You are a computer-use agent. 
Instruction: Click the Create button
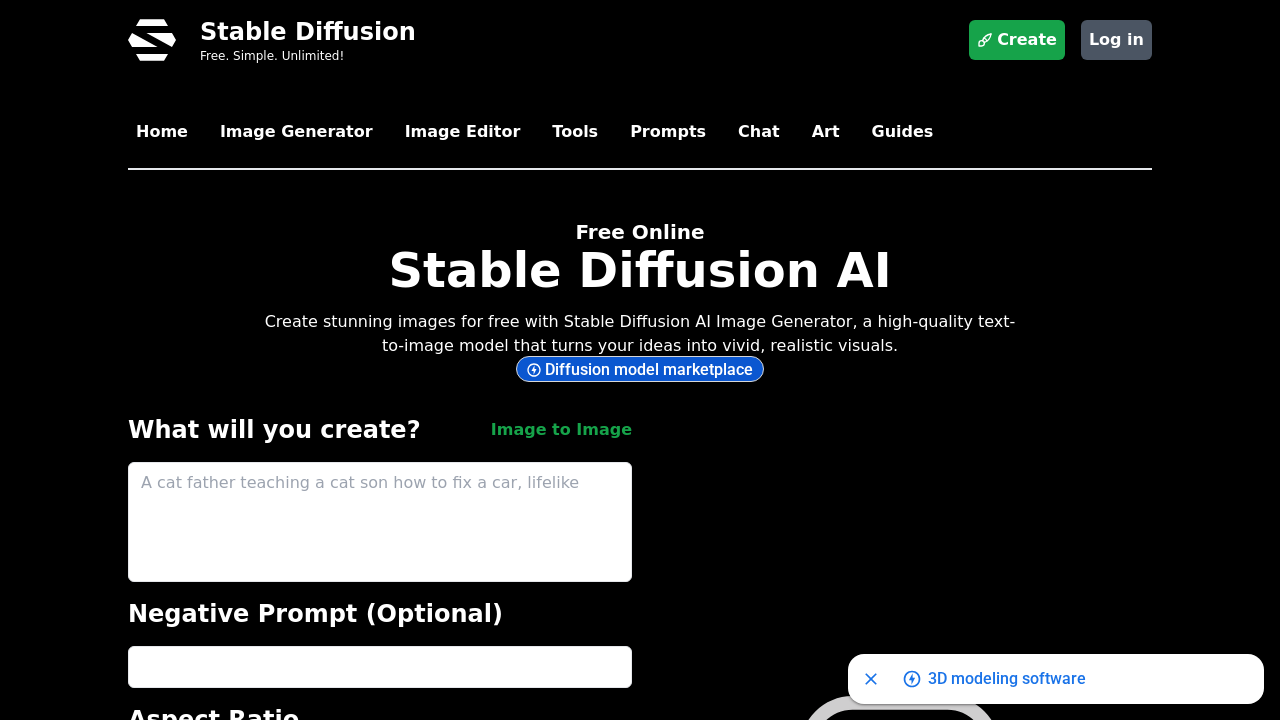[1016, 39]
